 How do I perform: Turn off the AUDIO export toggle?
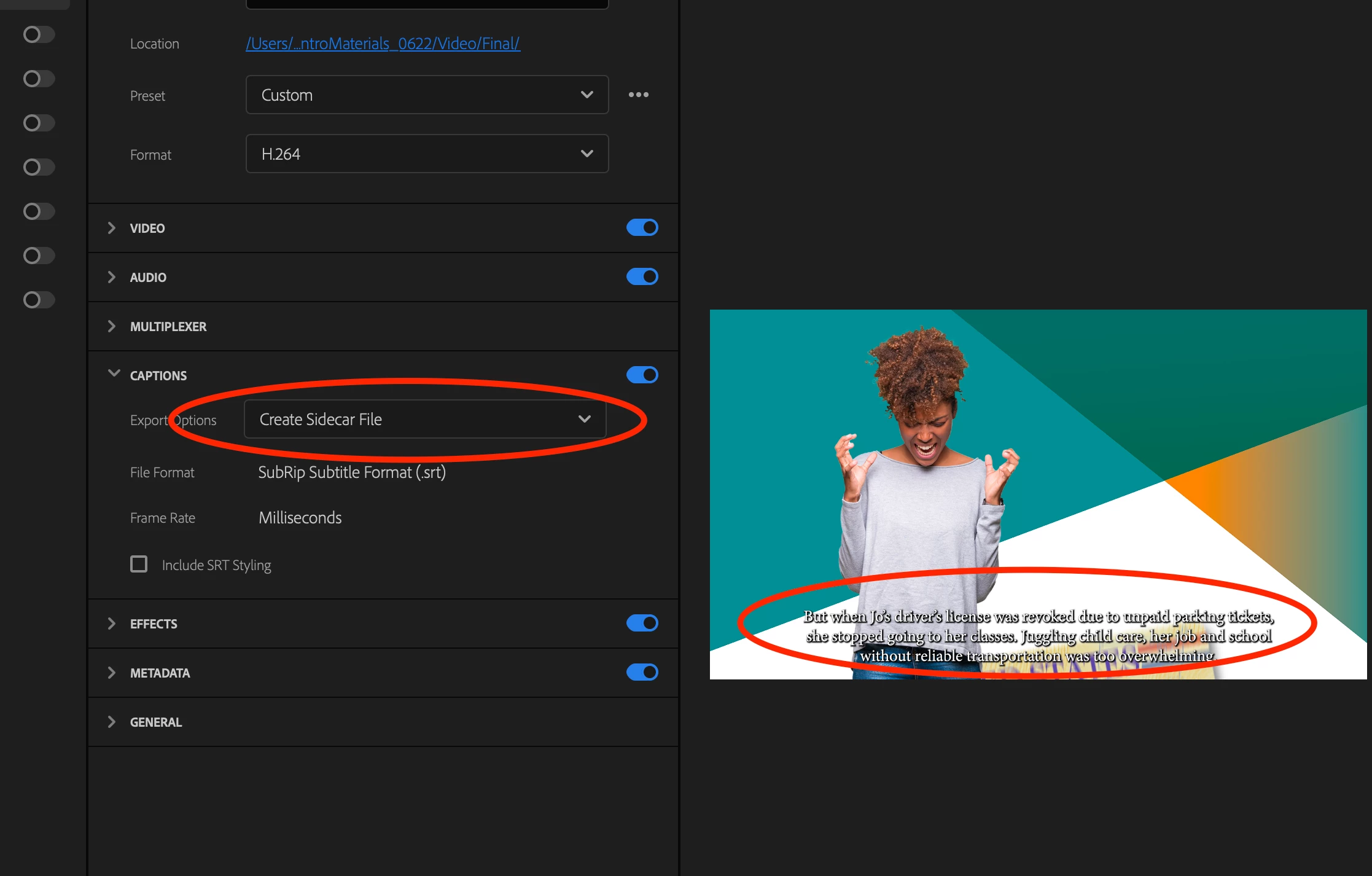[642, 276]
